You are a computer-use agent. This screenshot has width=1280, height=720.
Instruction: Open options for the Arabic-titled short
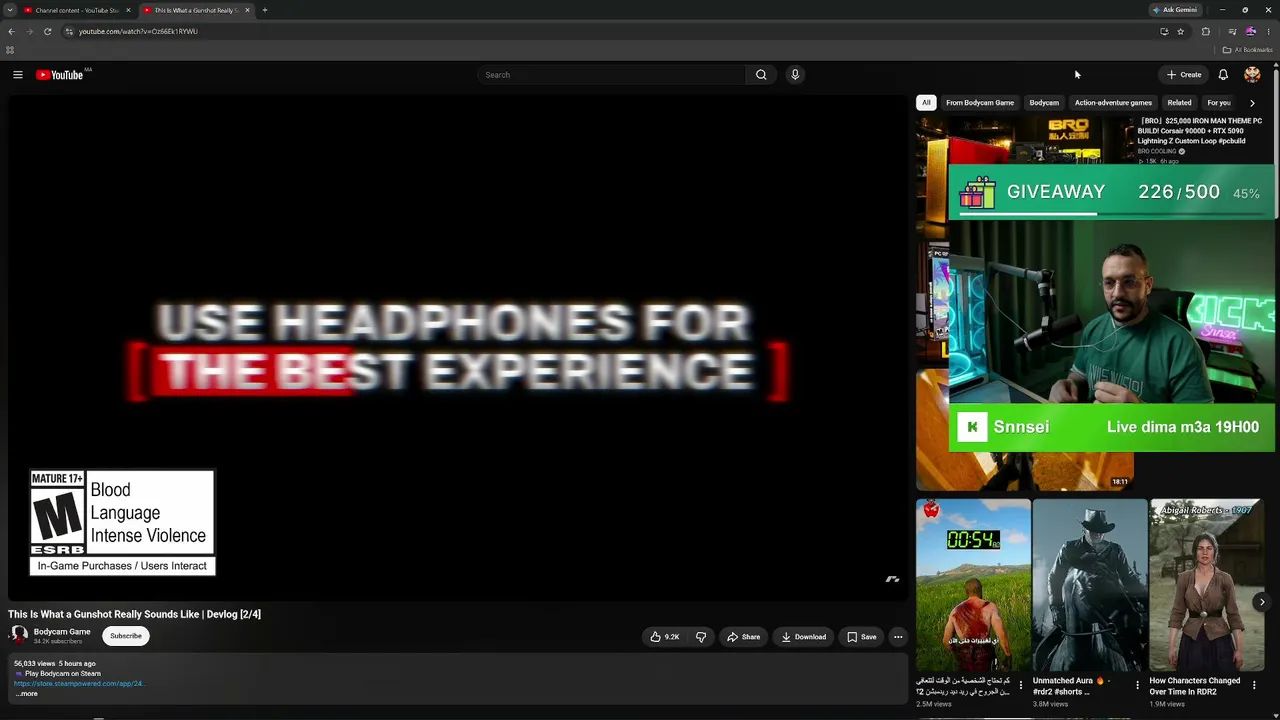click(x=1021, y=686)
